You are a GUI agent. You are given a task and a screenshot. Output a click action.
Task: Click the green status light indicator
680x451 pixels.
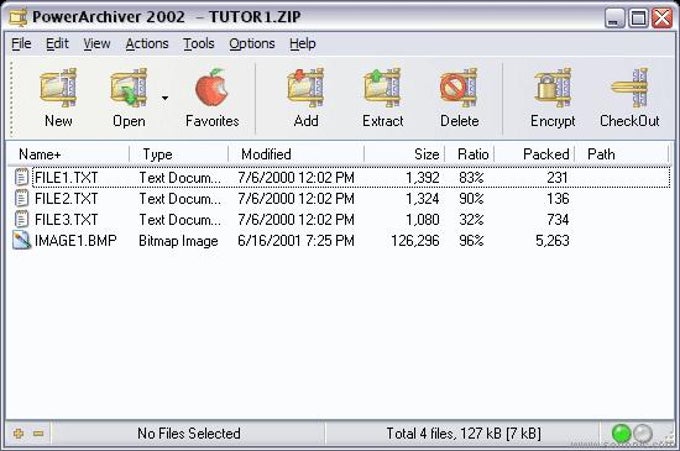point(621,433)
